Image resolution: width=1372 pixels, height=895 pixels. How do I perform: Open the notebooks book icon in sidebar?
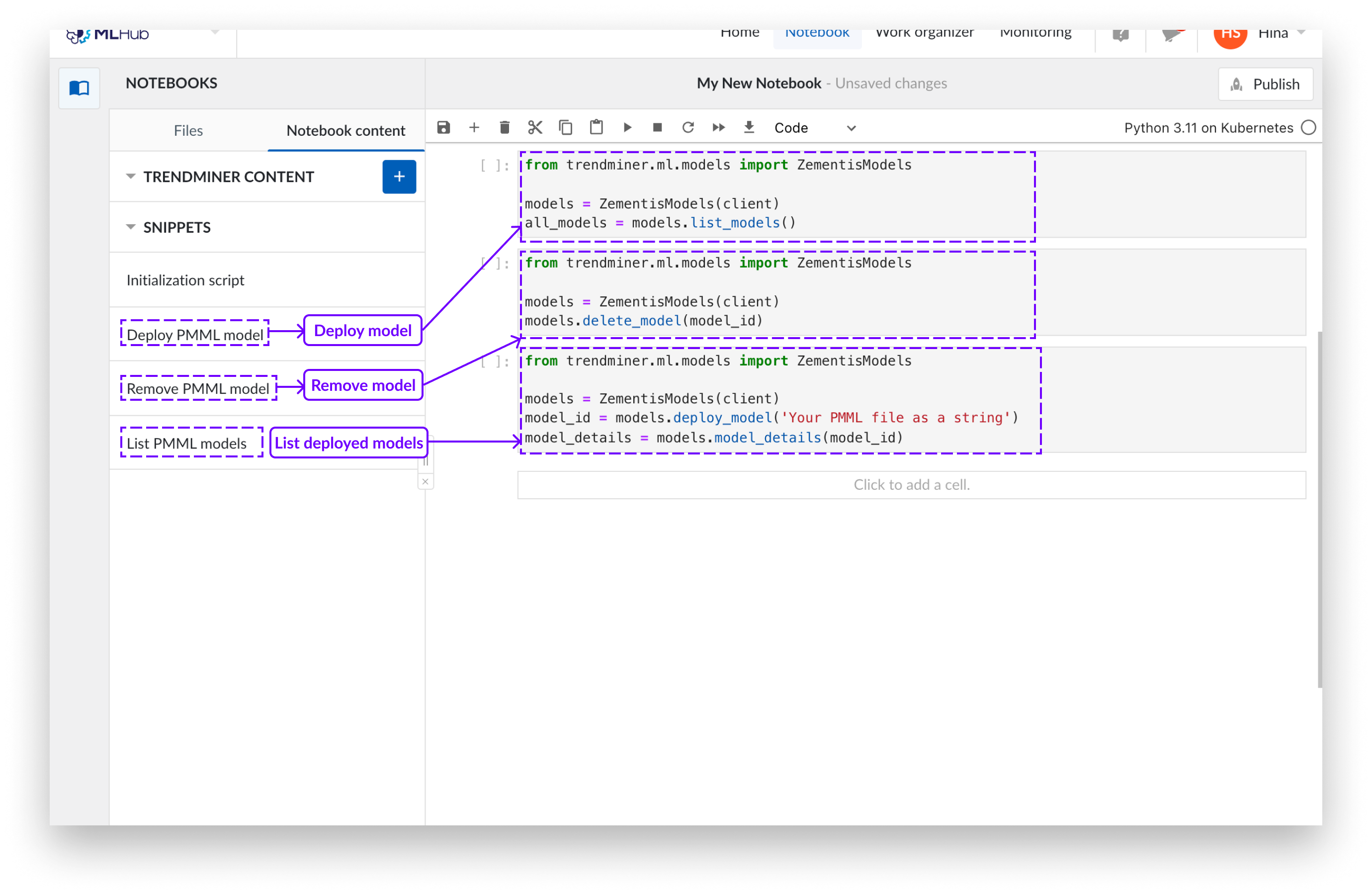[x=79, y=88]
